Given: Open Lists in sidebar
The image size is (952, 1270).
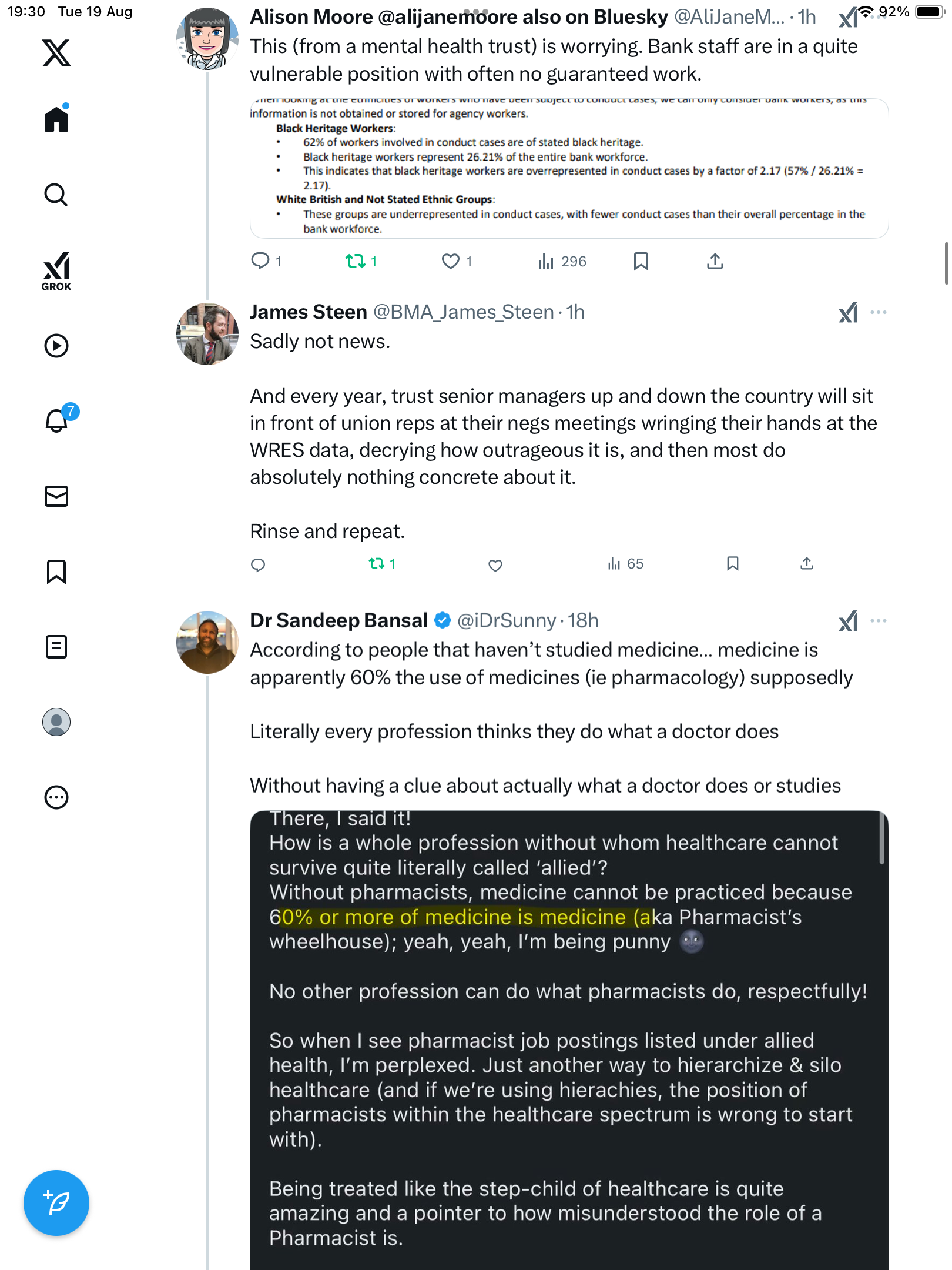Looking at the screenshot, I should (56, 647).
